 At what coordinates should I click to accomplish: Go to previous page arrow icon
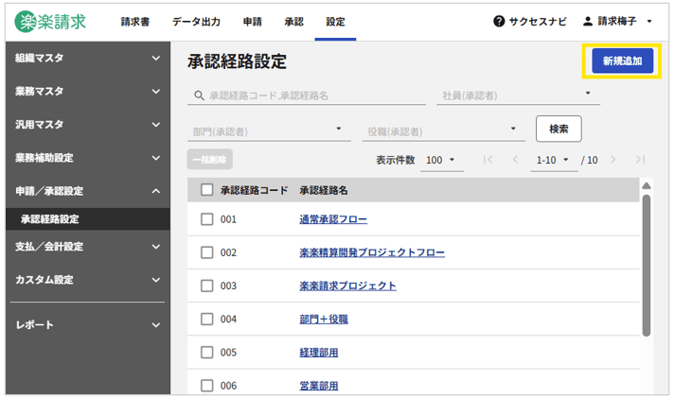(515, 160)
